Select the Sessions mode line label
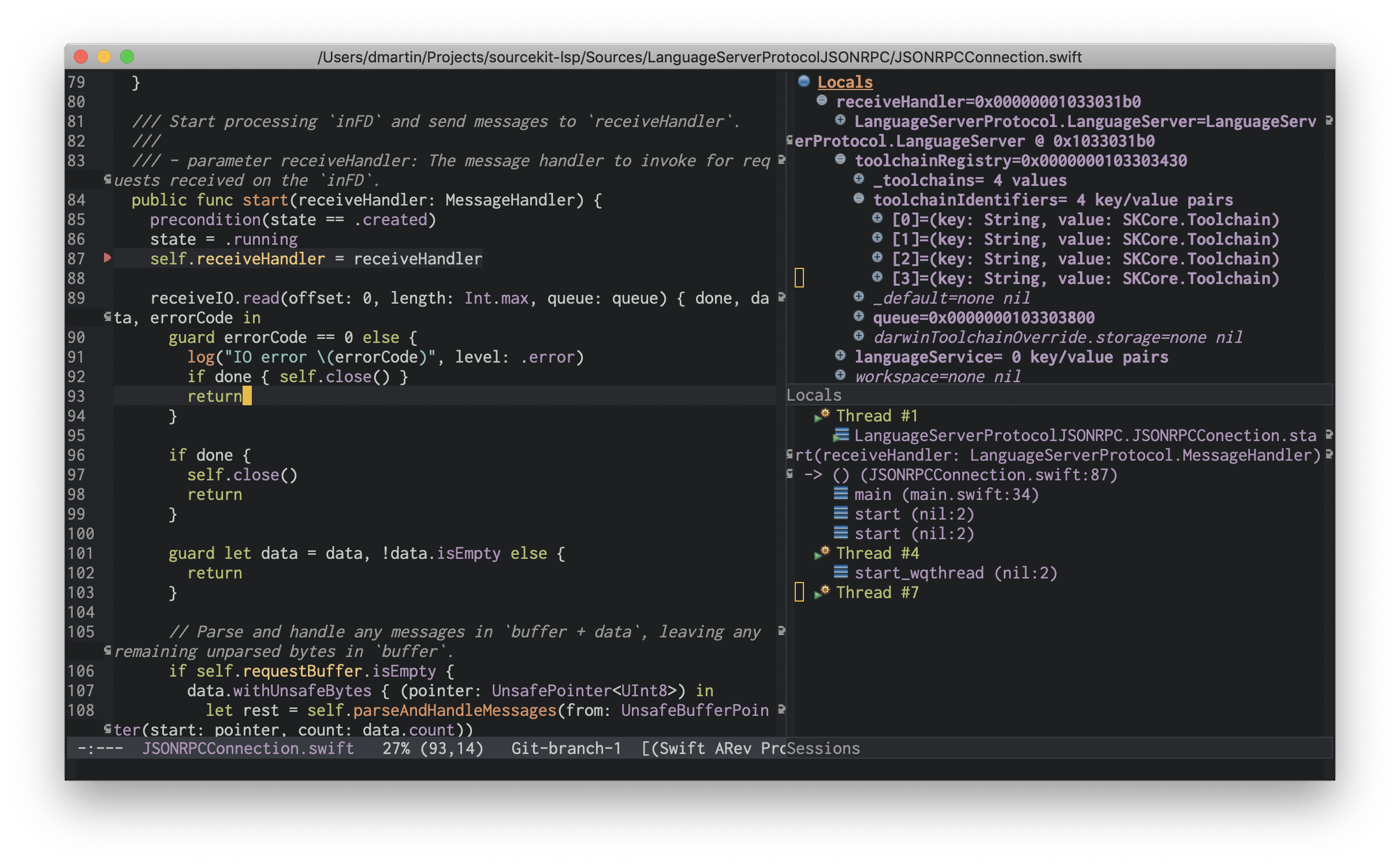The image size is (1400, 866). (824, 748)
